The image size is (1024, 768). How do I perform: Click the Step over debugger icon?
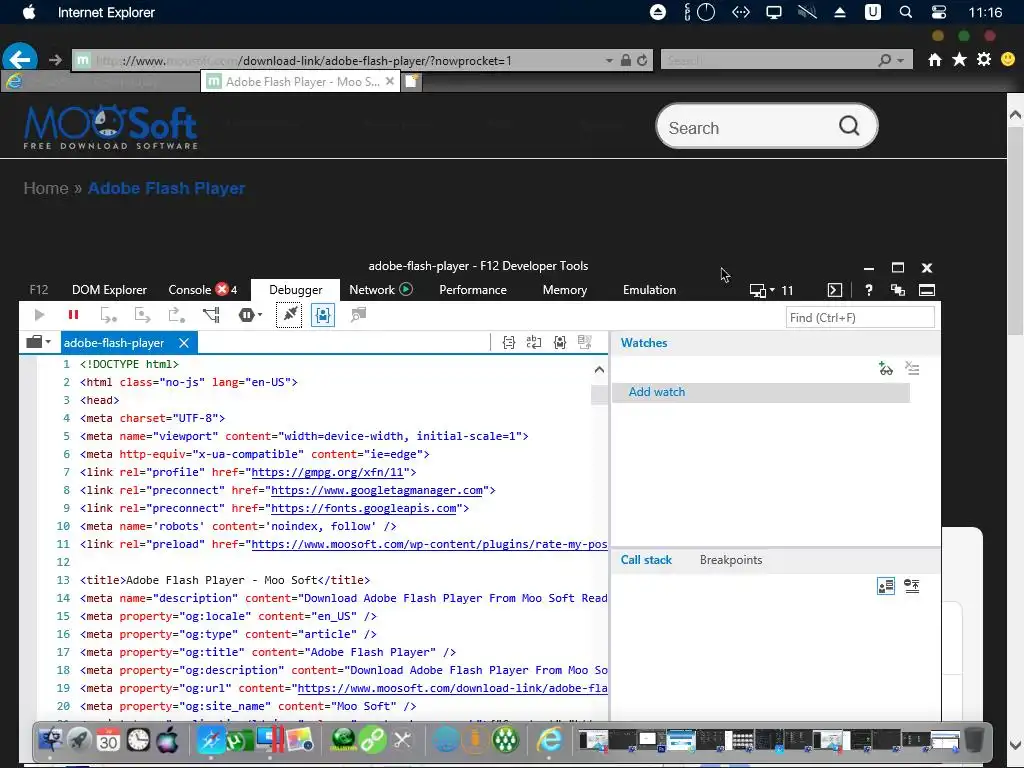(142, 315)
